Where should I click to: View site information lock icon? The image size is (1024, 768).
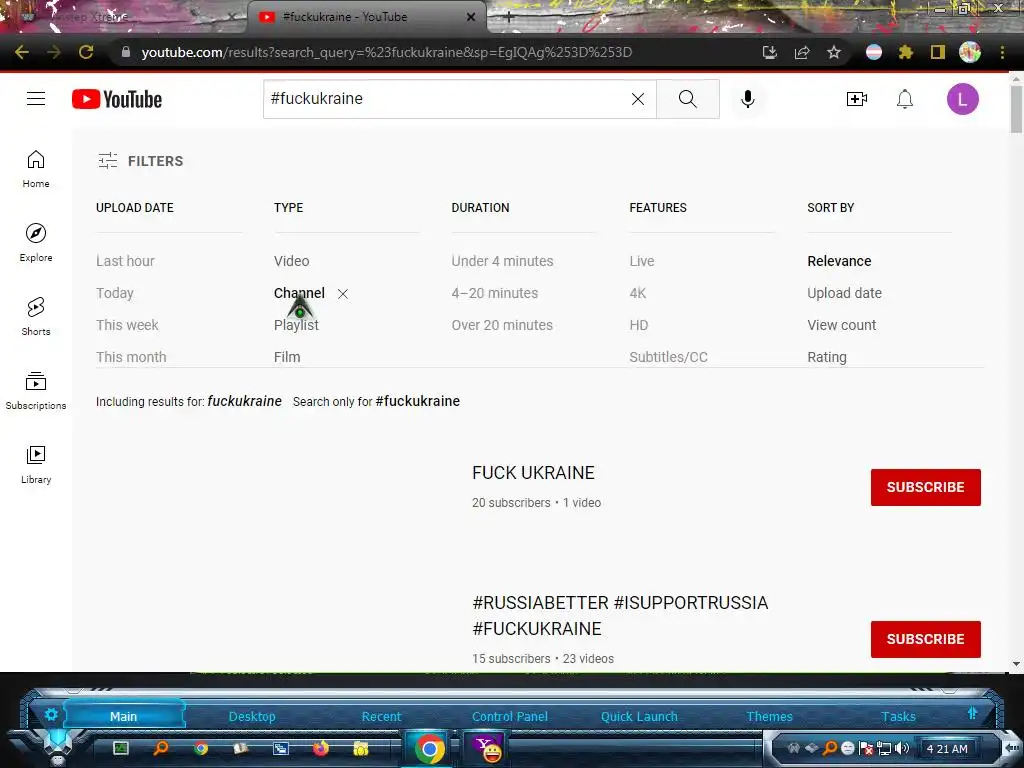[126, 52]
